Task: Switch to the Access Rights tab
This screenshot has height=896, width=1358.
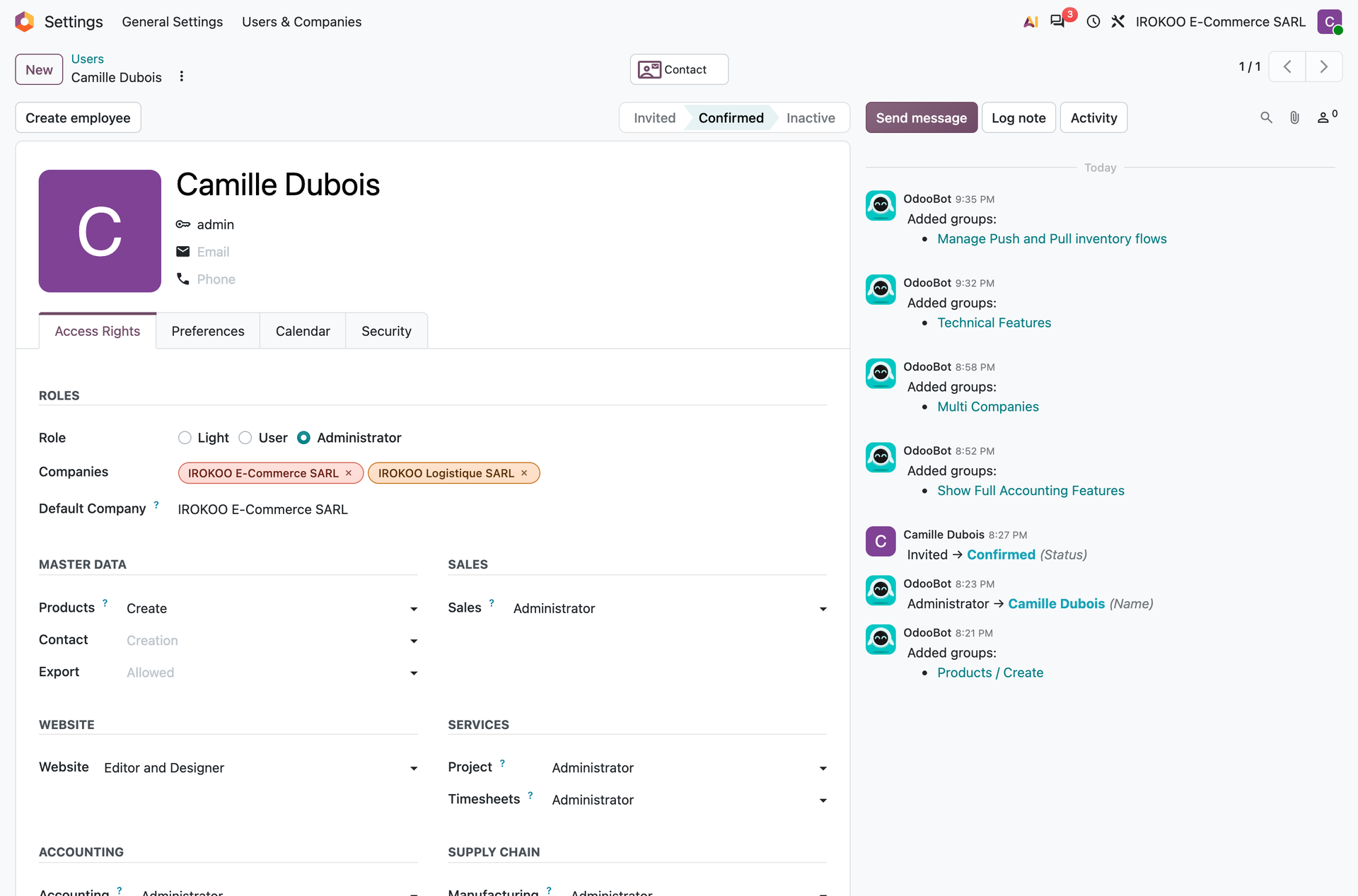Action: tap(98, 331)
